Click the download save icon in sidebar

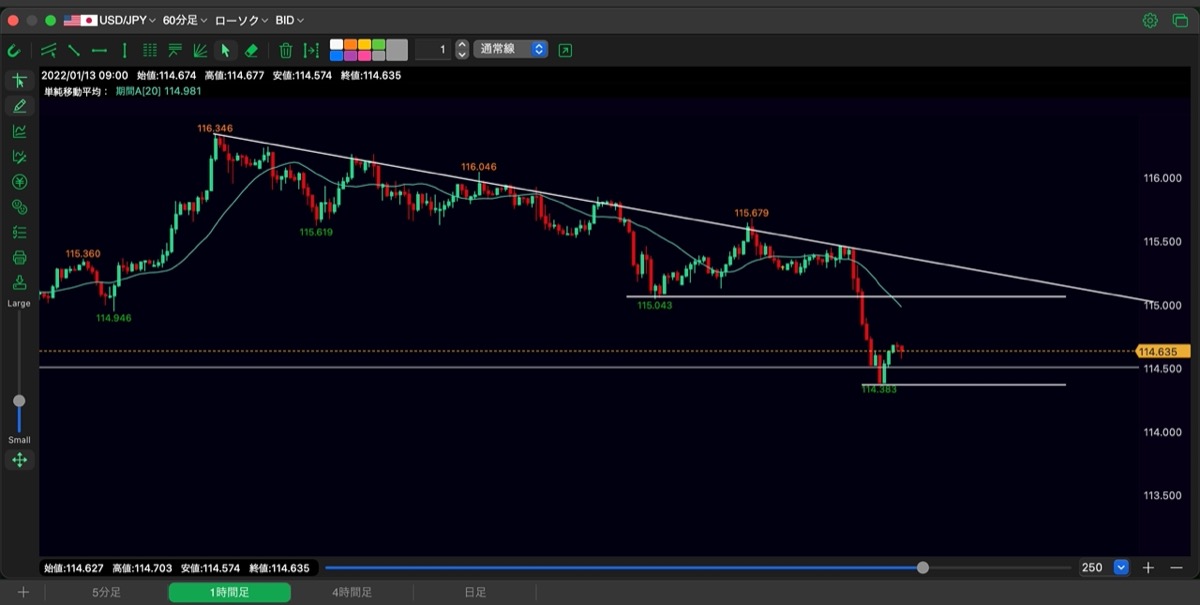click(x=19, y=282)
